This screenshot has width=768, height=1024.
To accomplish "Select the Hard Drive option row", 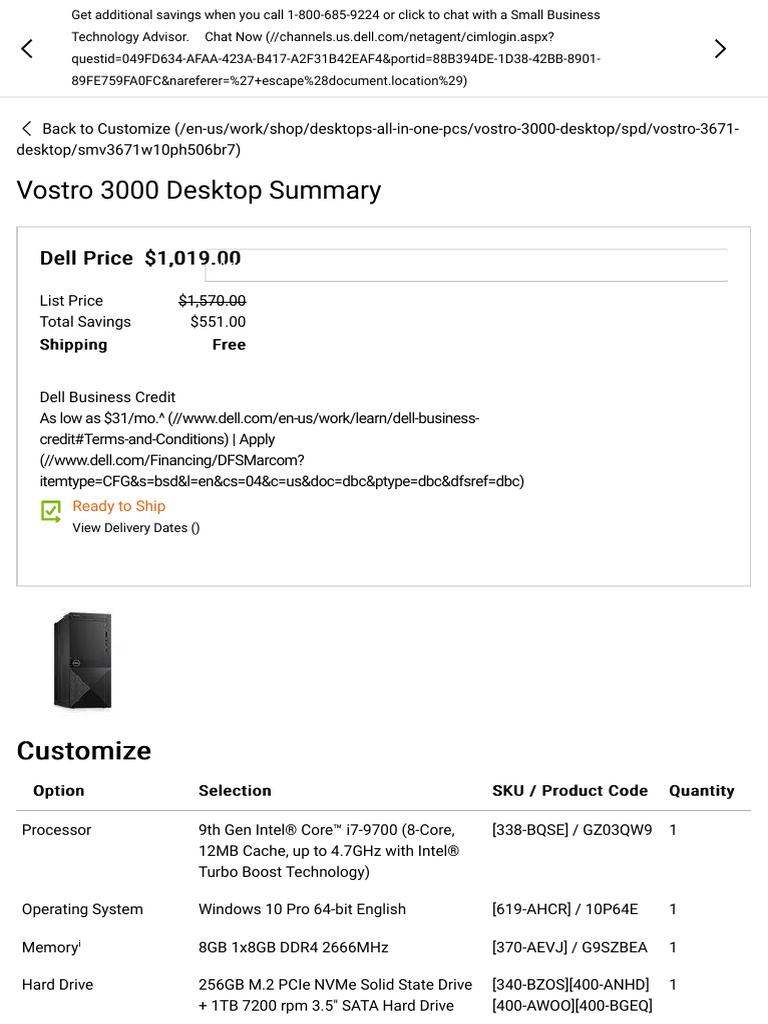I will click(58, 985).
